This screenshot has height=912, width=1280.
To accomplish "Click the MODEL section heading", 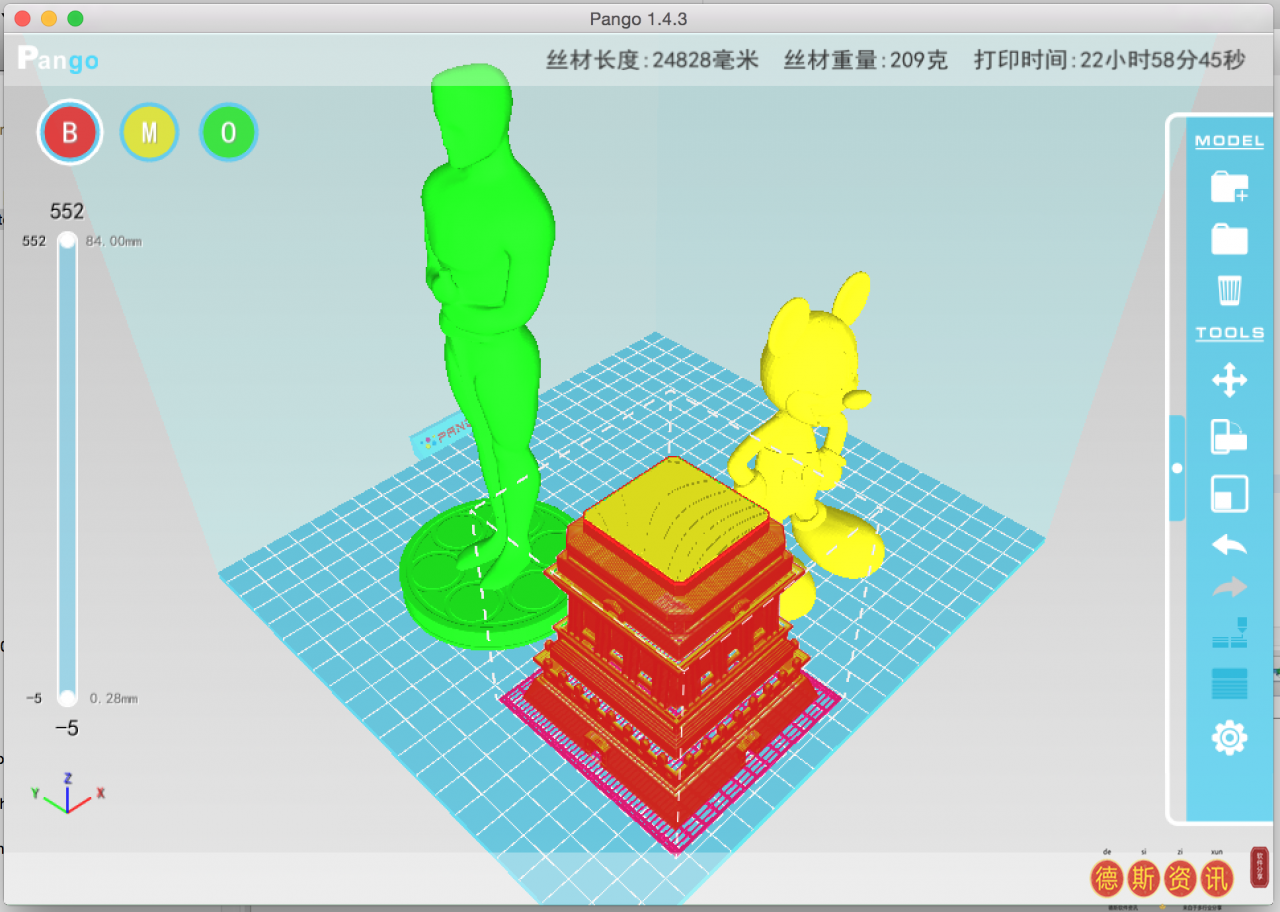I will (1229, 141).
